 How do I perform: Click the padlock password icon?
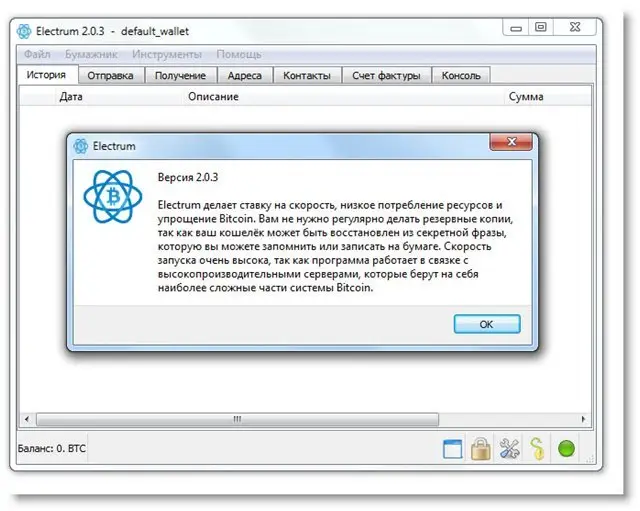pyautogui.click(x=480, y=449)
